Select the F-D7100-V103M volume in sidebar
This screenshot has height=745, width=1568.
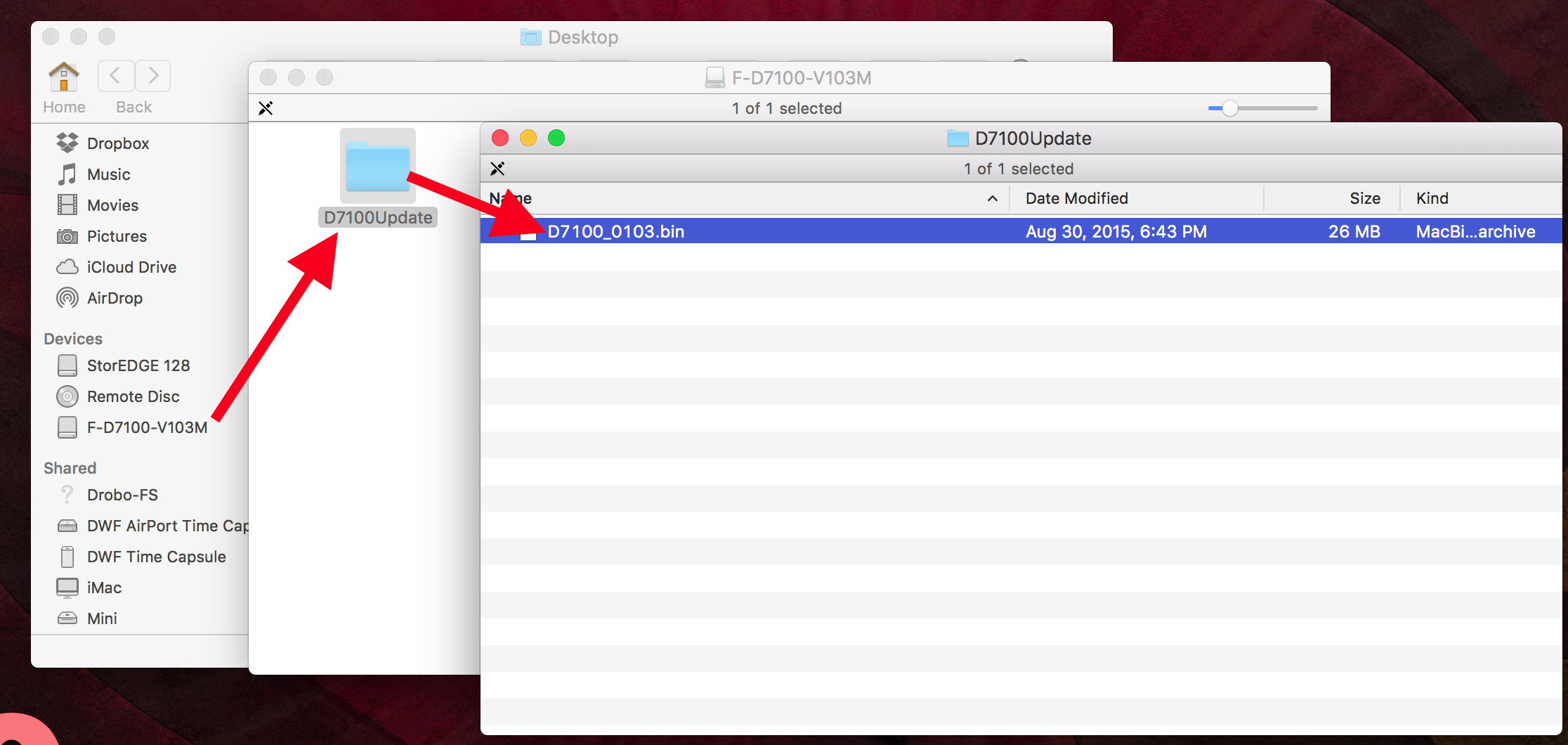(132, 427)
